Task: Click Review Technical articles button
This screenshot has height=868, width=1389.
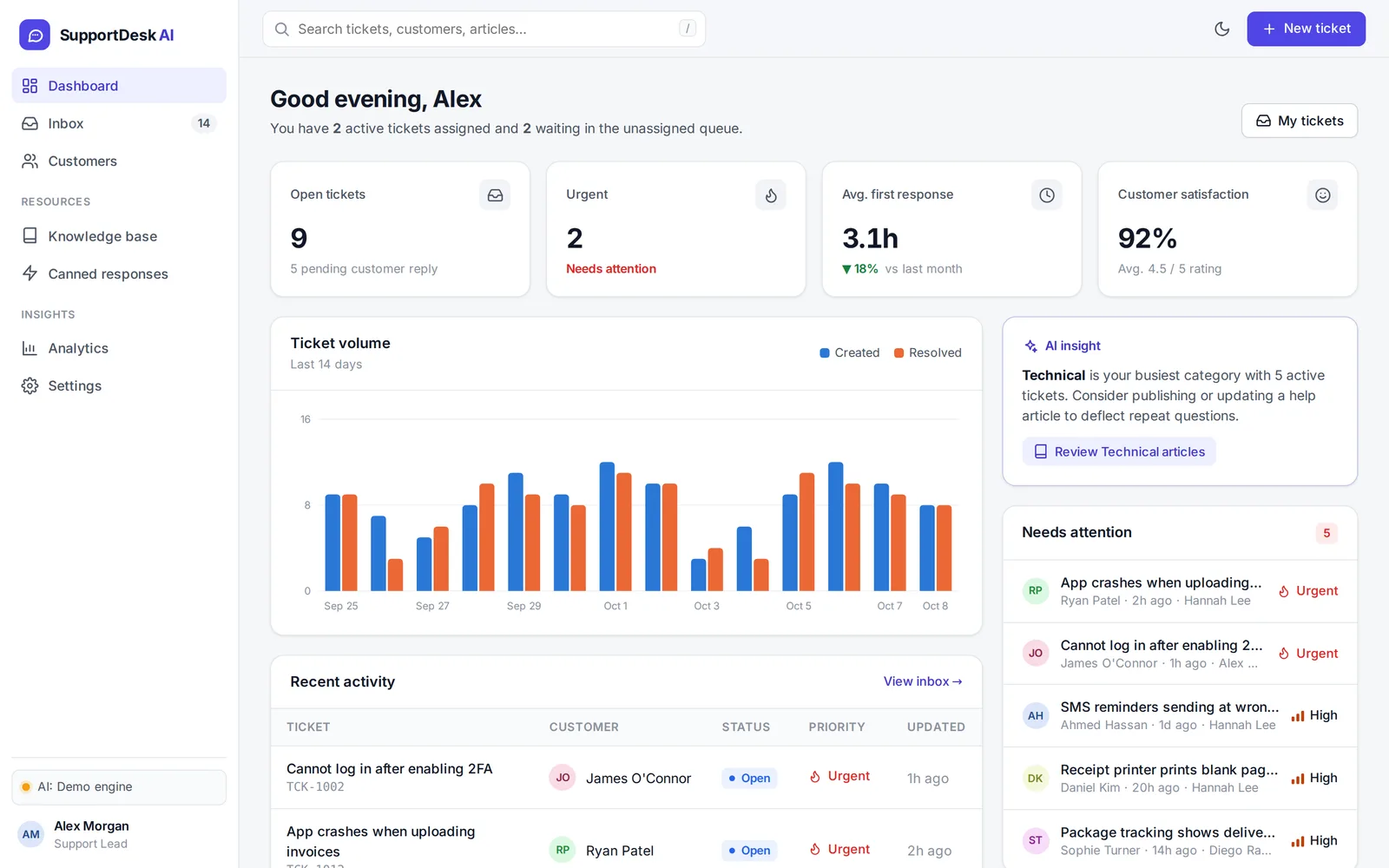Action: click(x=1119, y=451)
